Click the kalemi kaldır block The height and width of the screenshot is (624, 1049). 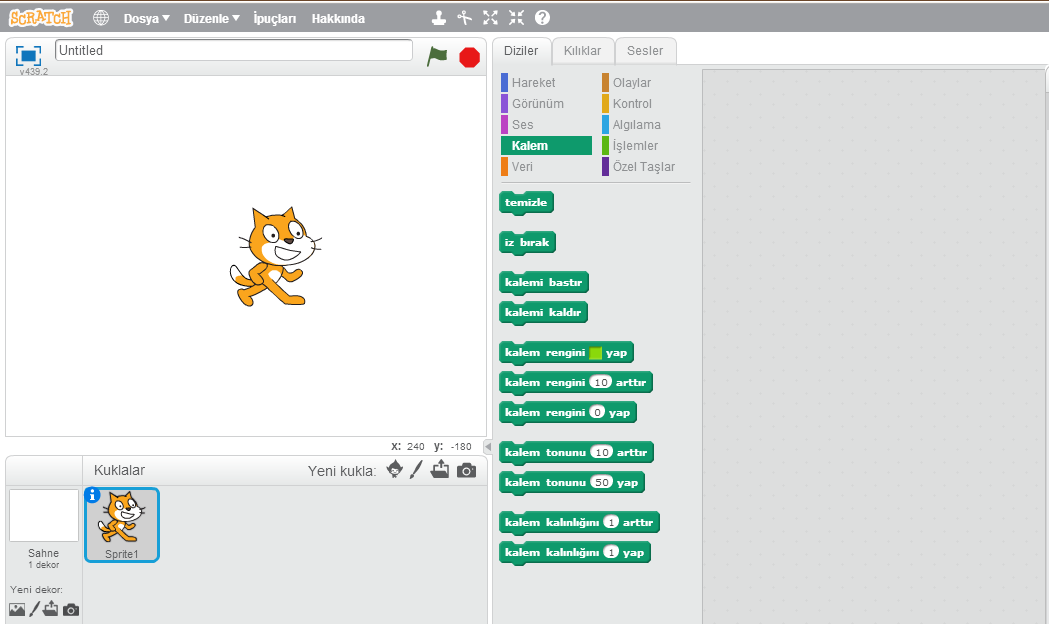point(543,312)
